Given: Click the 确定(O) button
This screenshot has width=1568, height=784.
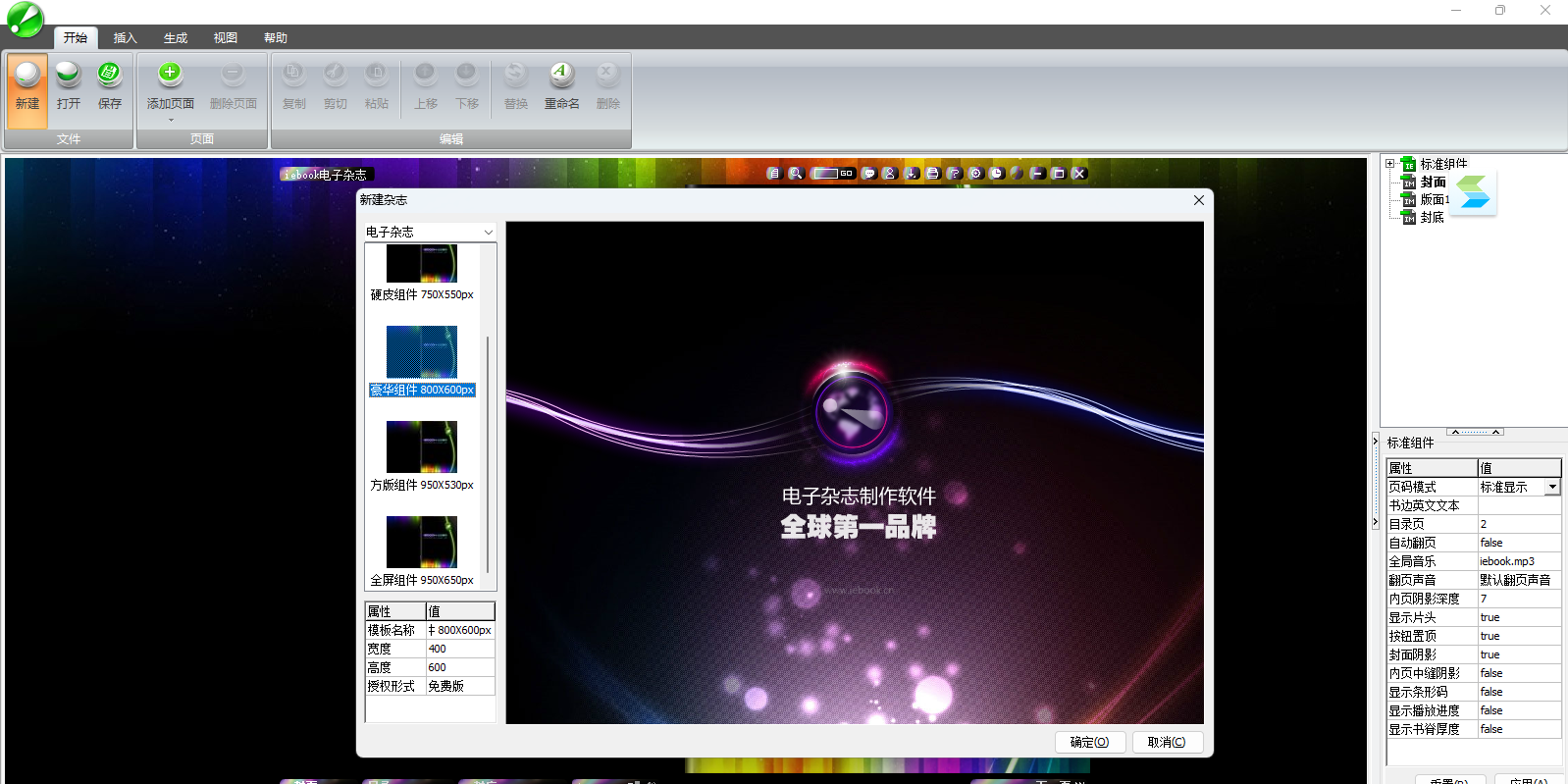Looking at the screenshot, I should 1089,742.
